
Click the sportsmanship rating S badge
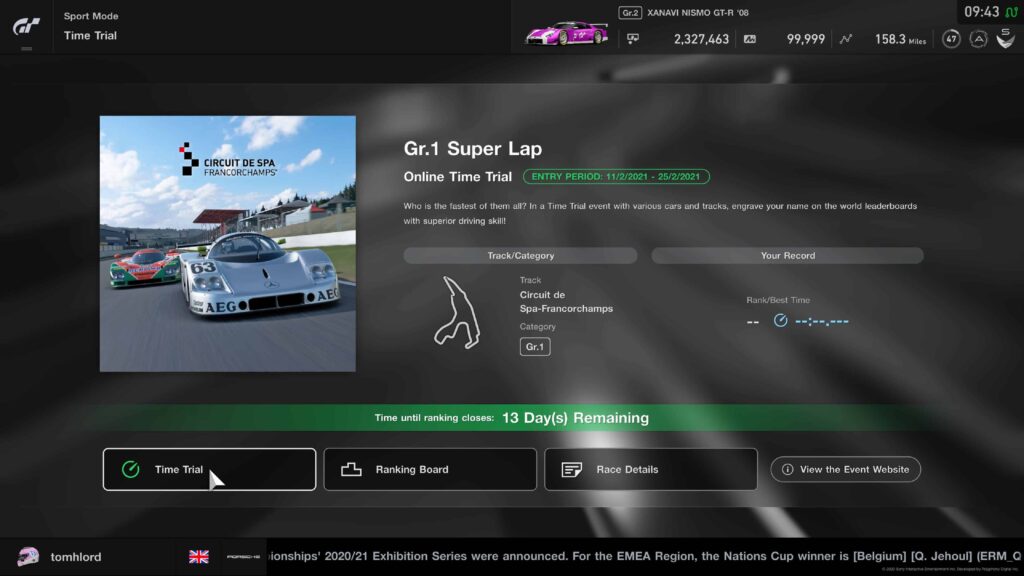click(x=1006, y=39)
